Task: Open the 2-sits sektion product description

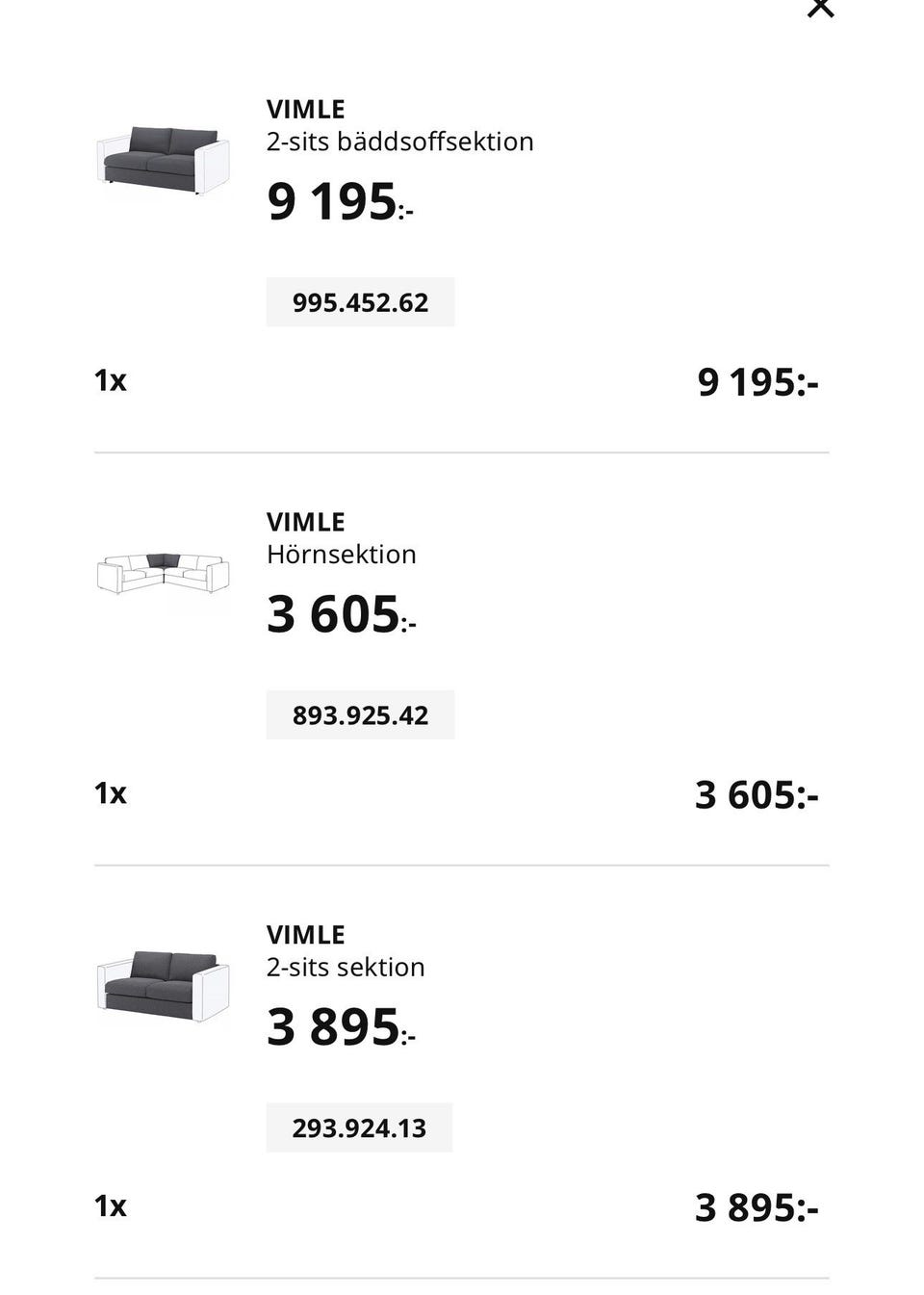Action: [x=346, y=967]
